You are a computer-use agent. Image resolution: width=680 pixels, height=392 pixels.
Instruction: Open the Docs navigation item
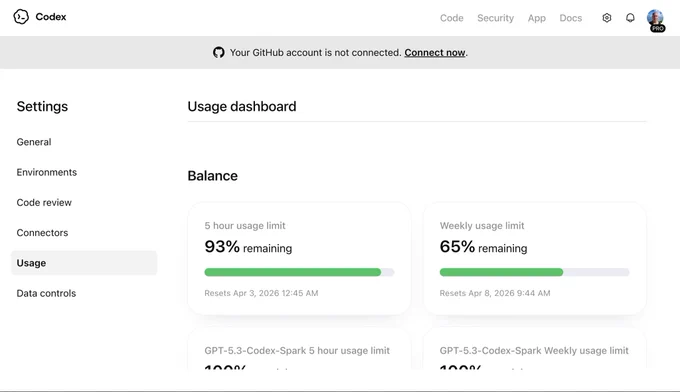coord(570,18)
